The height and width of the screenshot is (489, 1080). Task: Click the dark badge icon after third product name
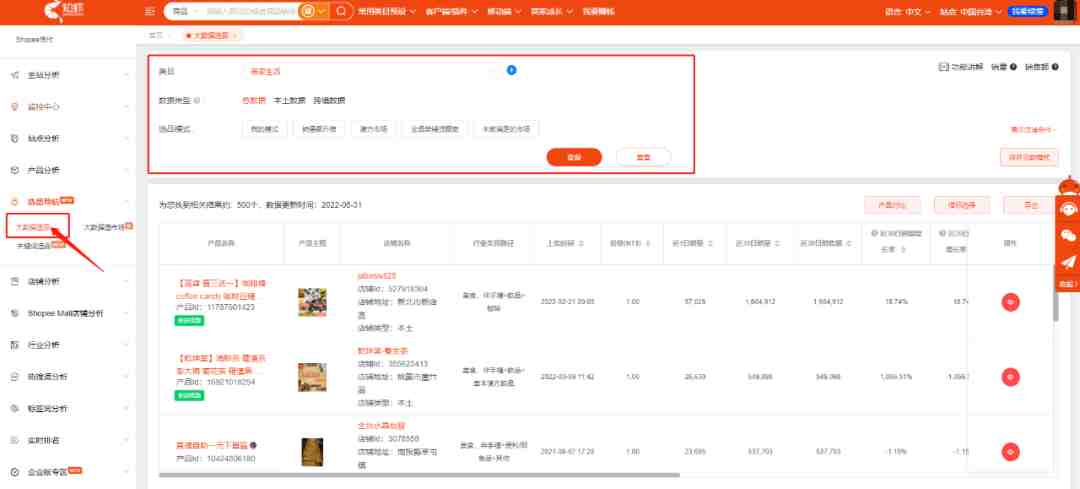point(253,445)
